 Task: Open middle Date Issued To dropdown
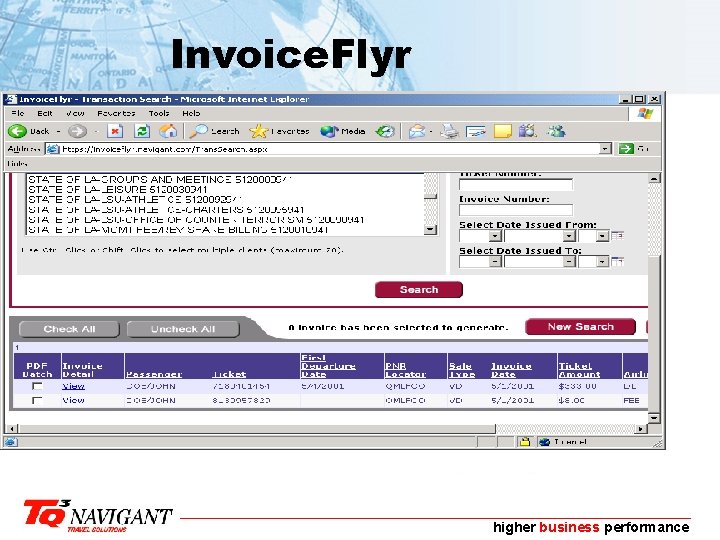pos(569,262)
